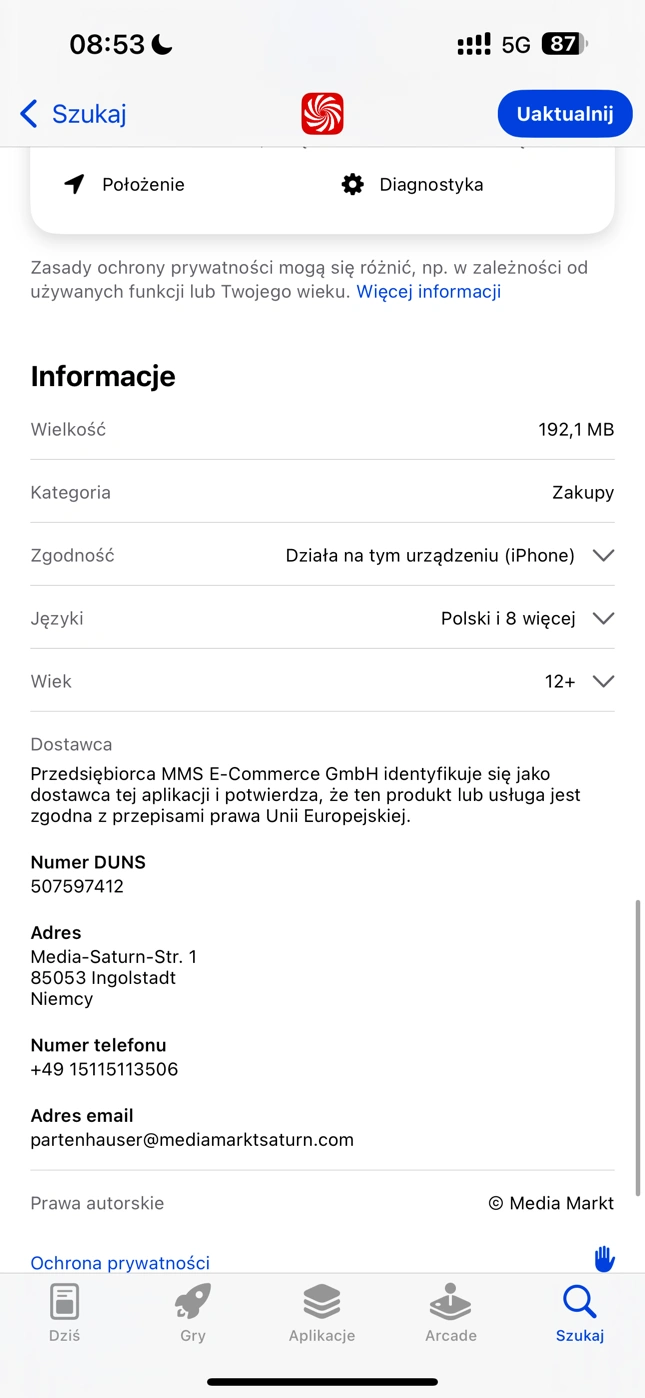Tap the blue hand privacy icon
Screen dimensions: 645x1398
[x=604, y=1258]
